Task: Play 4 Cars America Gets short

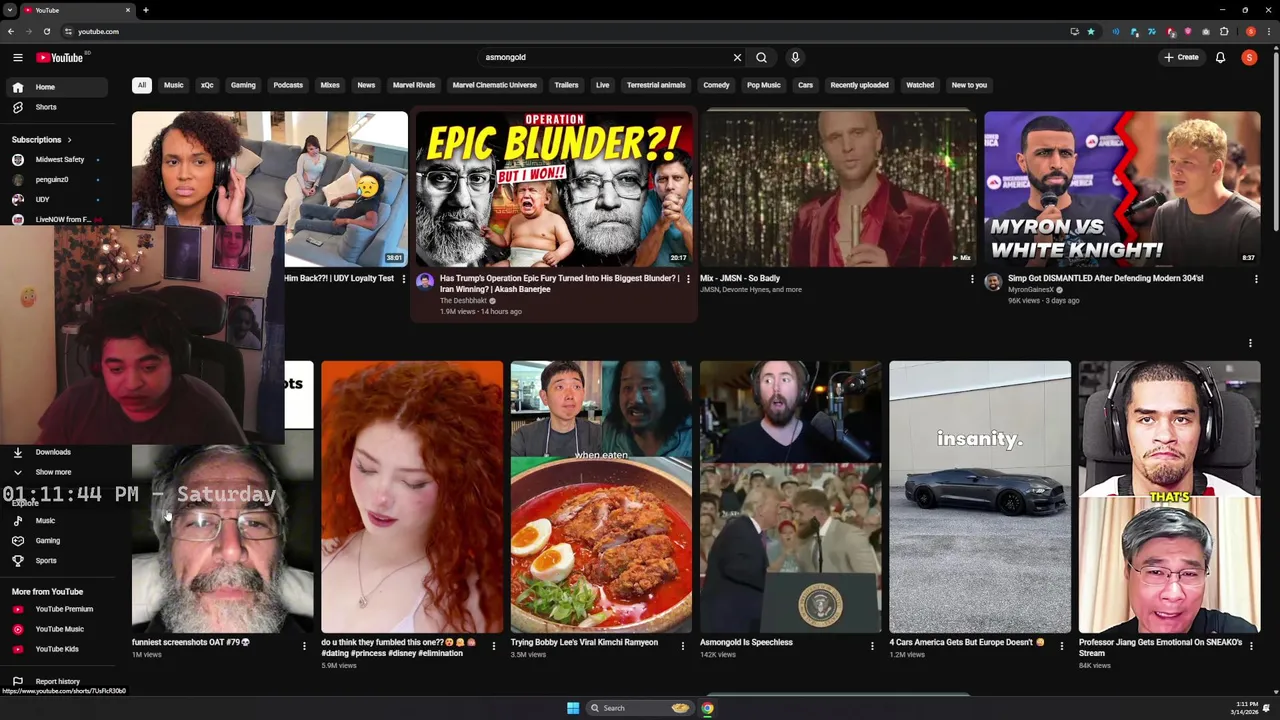Action: point(980,497)
